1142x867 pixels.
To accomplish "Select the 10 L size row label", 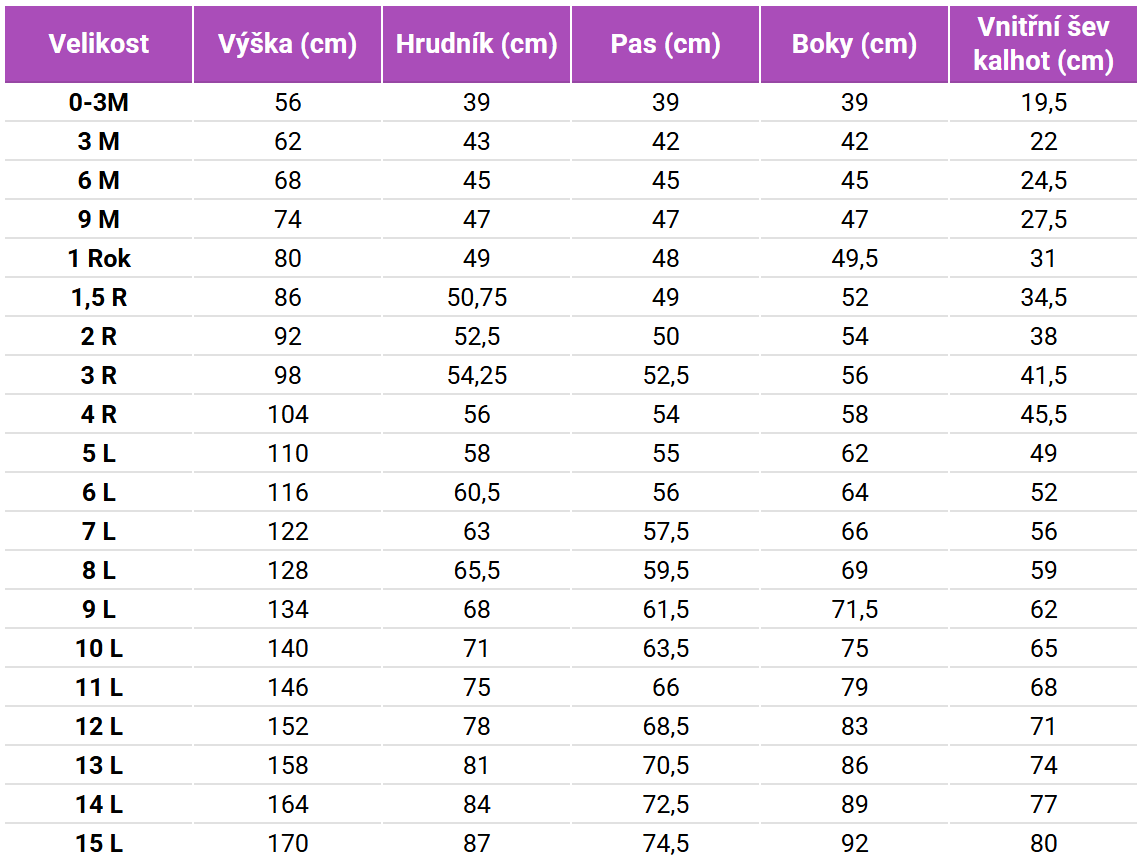I will (x=99, y=648).
